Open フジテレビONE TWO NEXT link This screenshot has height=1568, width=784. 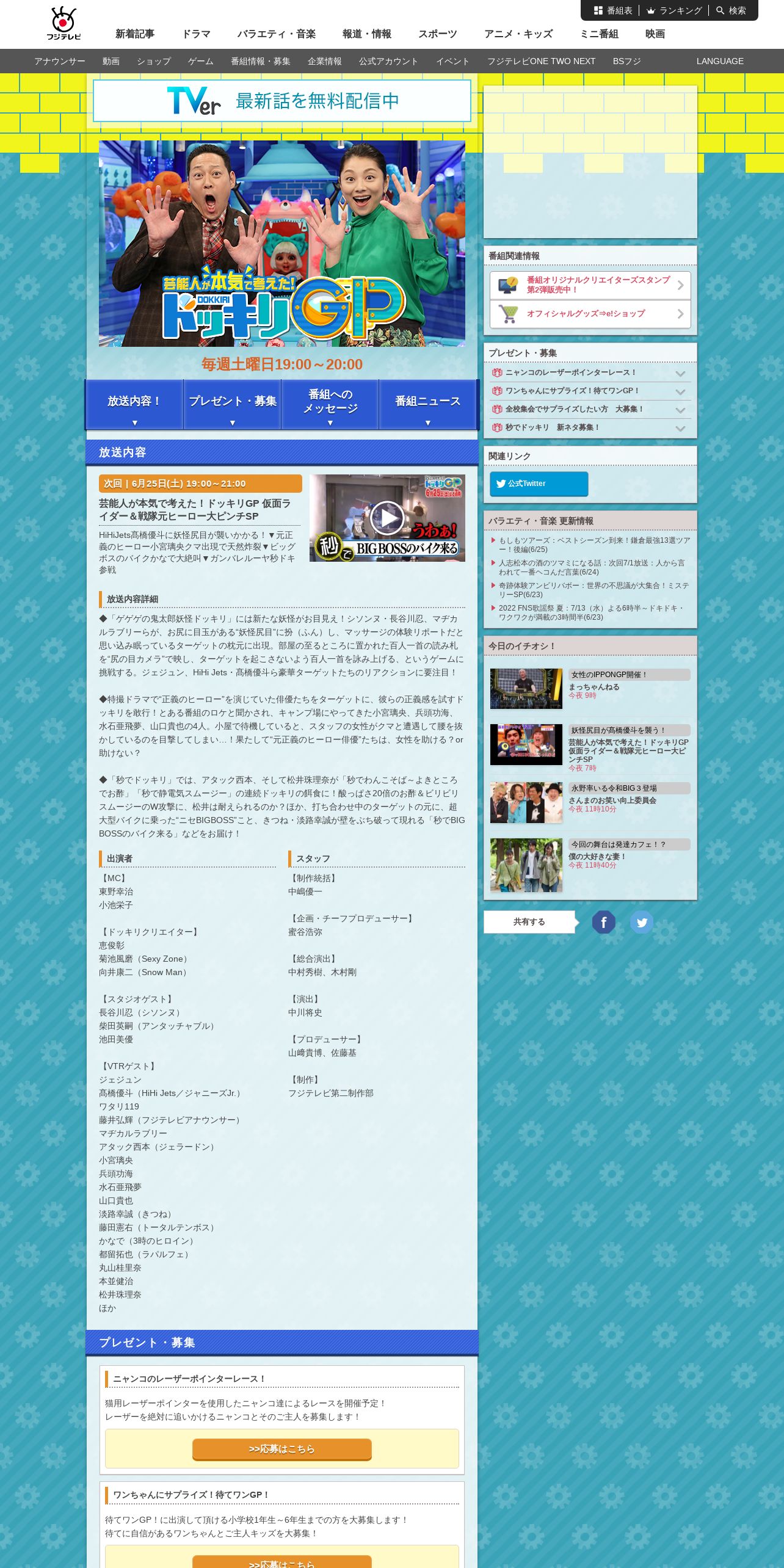pyautogui.click(x=541, y=61)
